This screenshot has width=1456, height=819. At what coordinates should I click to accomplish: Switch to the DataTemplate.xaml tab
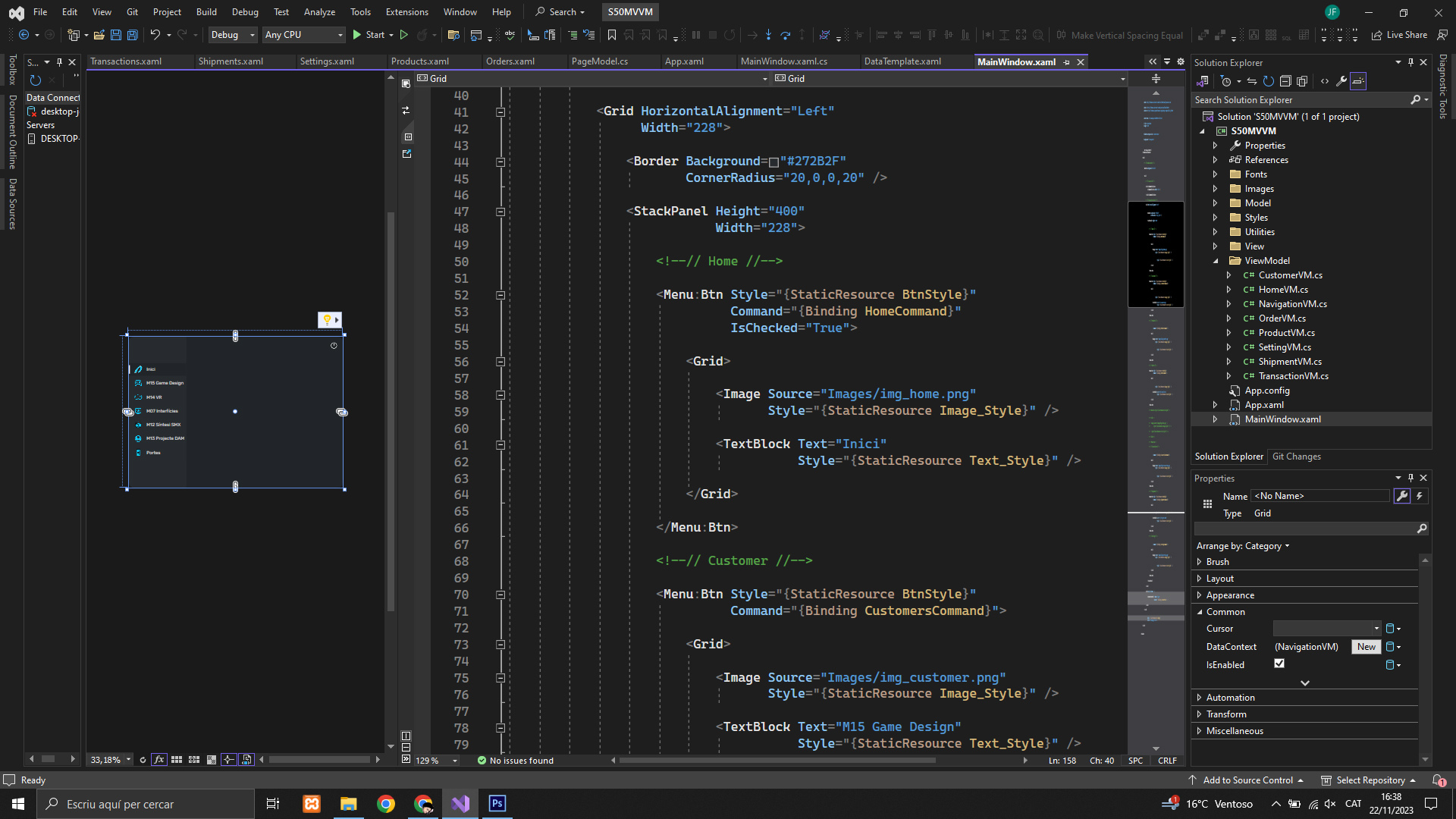pos(902,61)
